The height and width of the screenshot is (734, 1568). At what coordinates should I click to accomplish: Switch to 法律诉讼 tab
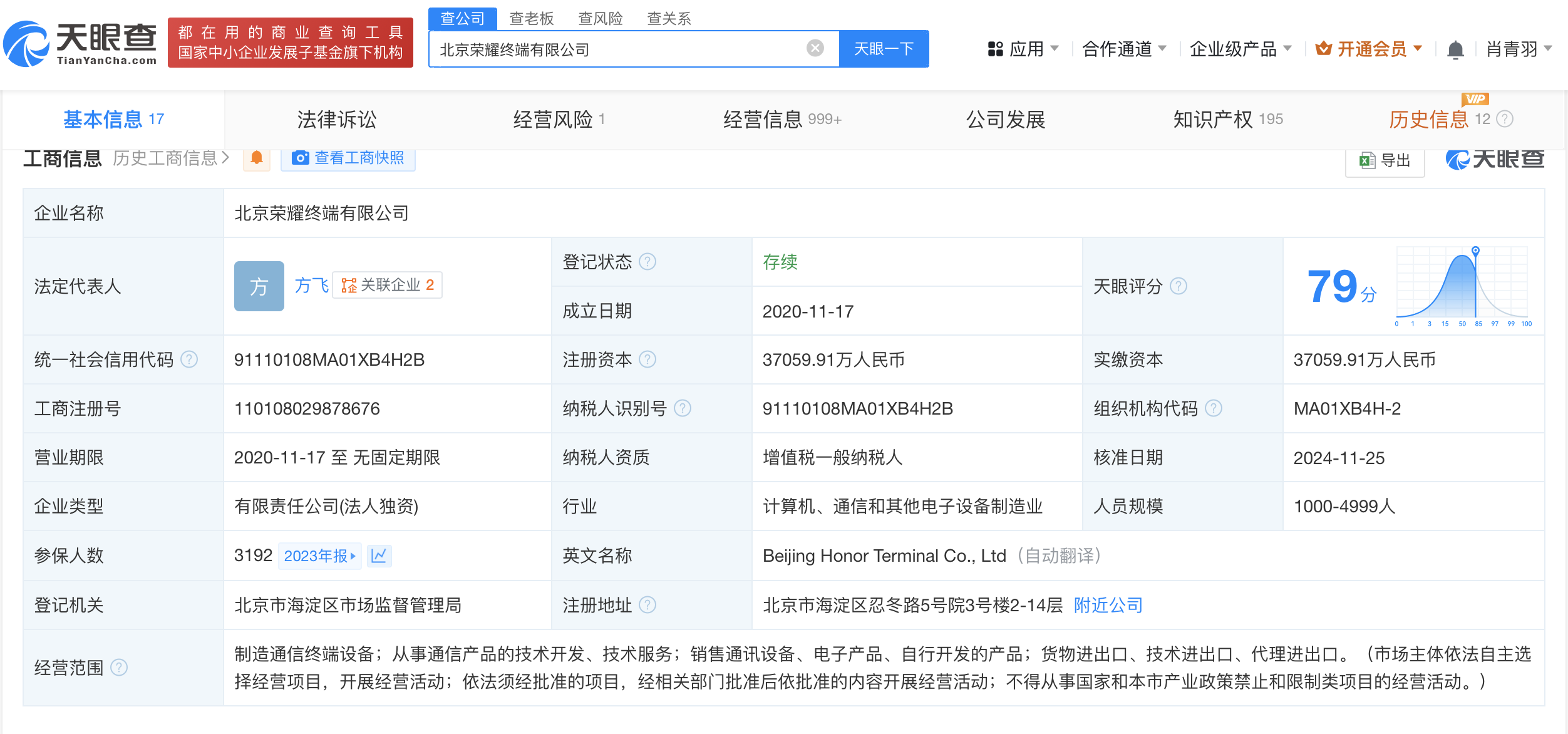coord(337,119)
